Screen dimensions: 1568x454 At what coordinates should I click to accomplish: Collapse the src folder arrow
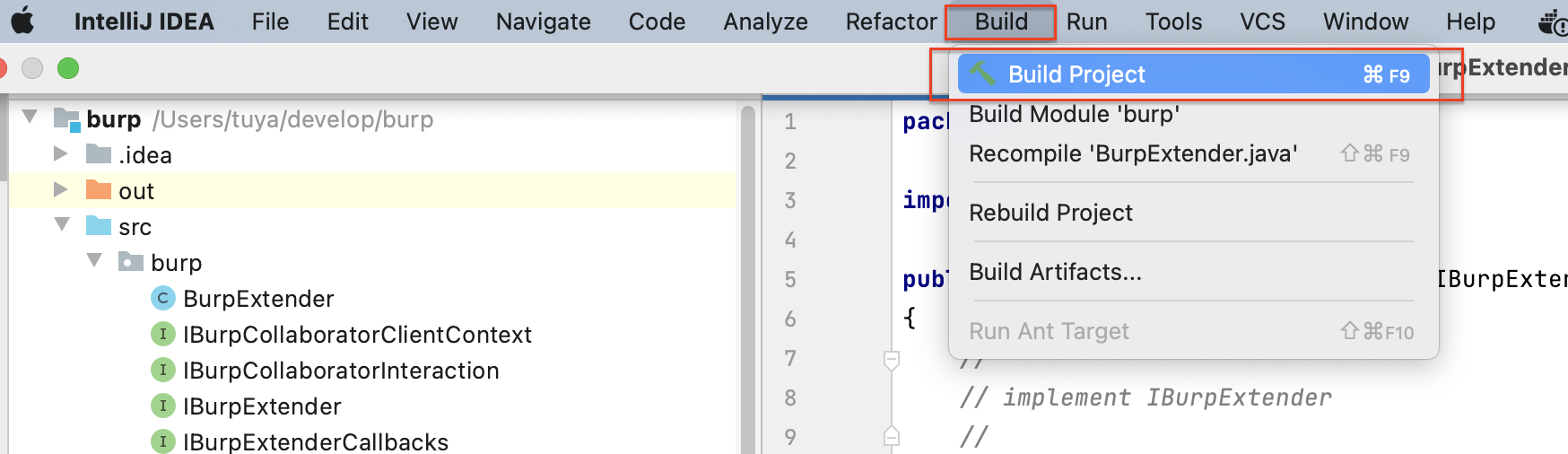point(62,224)
